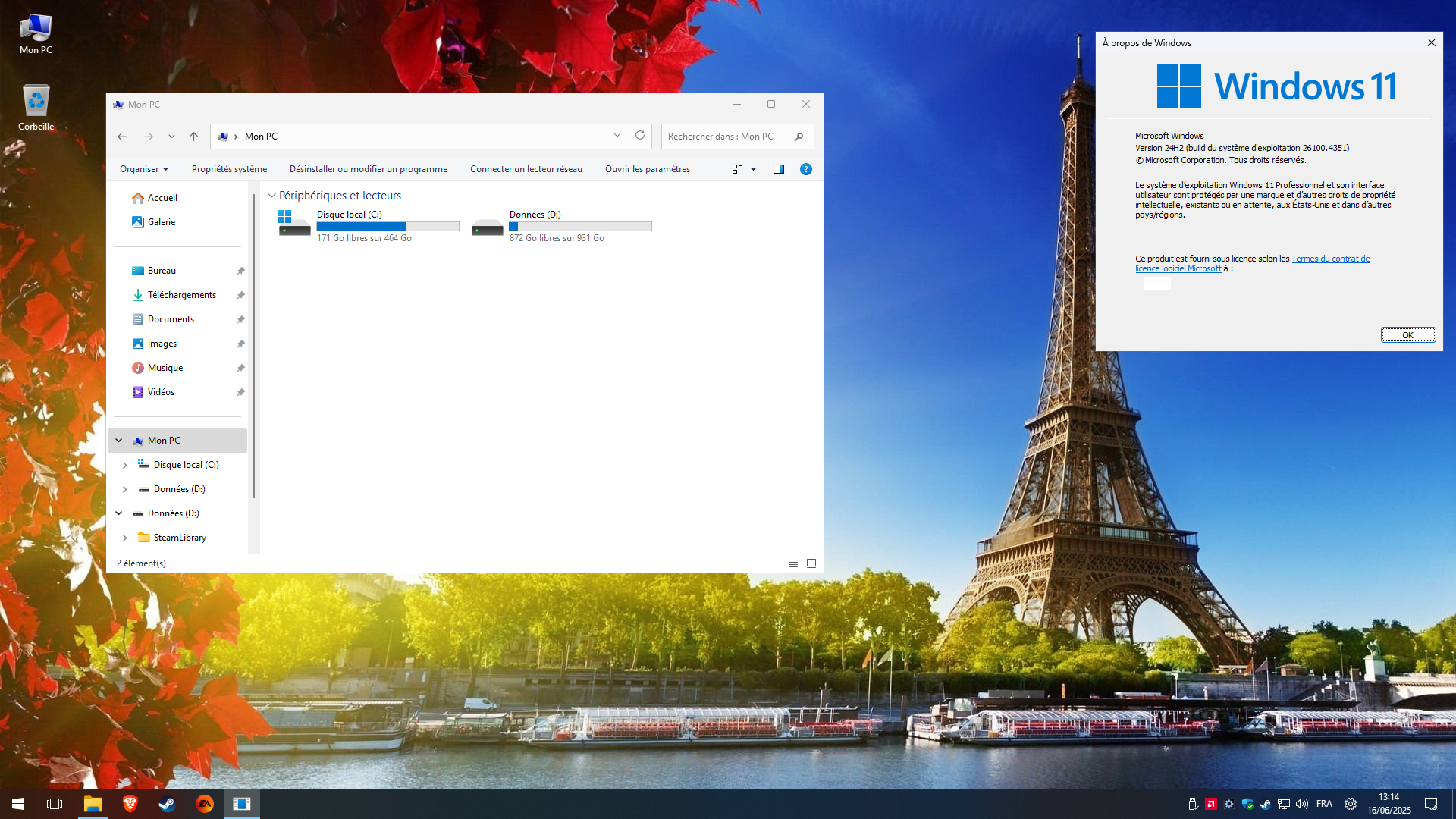1456x819 pixels.
Task: Open AMD Software tray icon
Action: [1211, 804]
